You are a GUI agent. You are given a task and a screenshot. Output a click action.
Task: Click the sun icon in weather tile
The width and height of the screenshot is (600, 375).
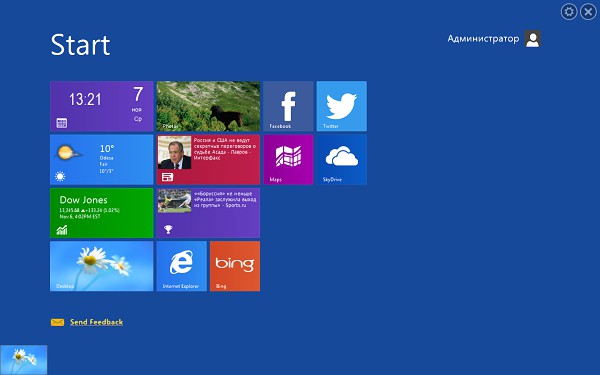click(x=60, y=176)
